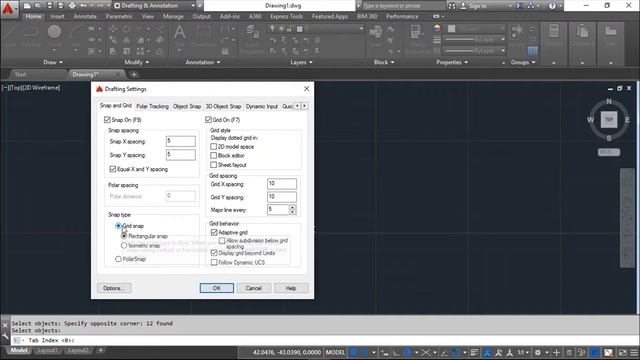Click the binoculars search icon in InfoCenter
Image resolution: width=640 pixels, height=360 pixels.
(452, 6)
